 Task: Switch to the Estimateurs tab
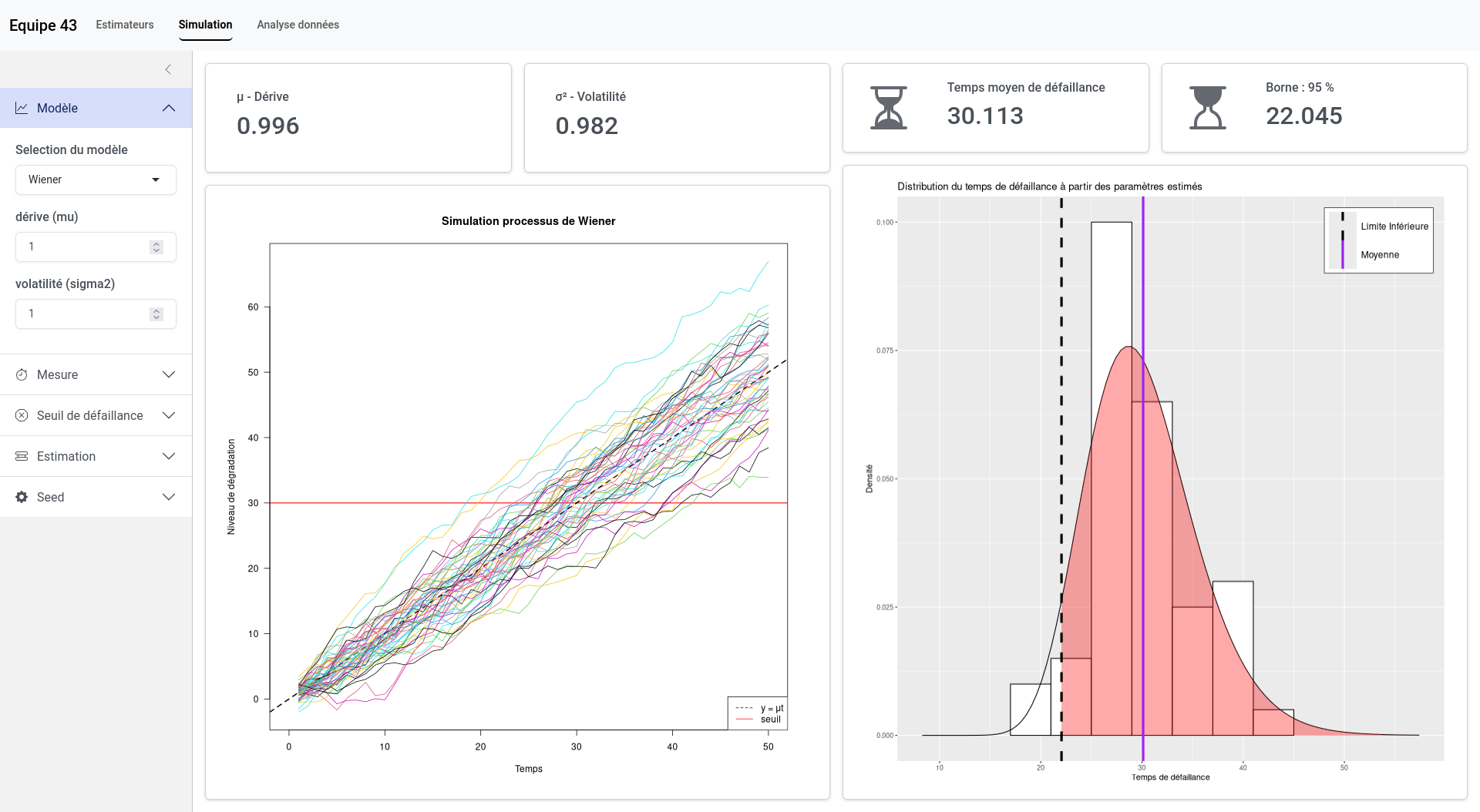[x=125, y=25]
